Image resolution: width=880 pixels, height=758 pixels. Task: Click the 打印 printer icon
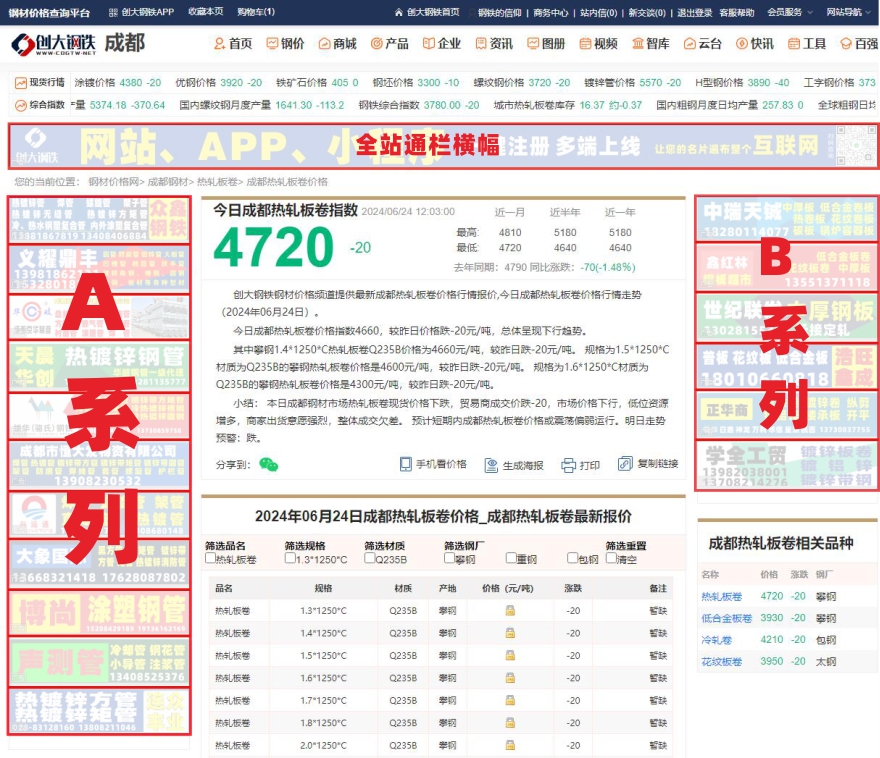tap(568, 465)
